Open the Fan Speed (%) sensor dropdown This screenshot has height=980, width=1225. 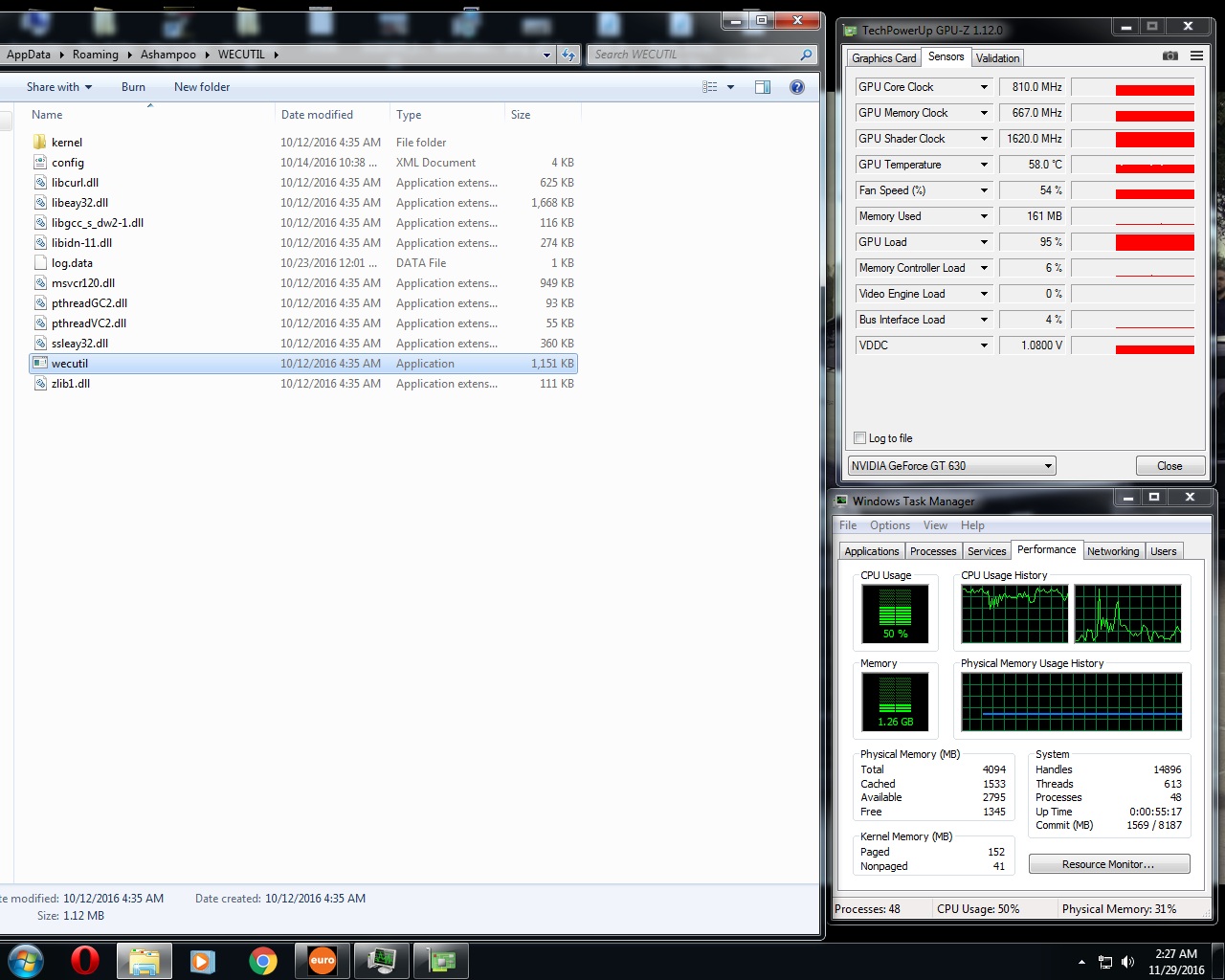coord(984,190)
